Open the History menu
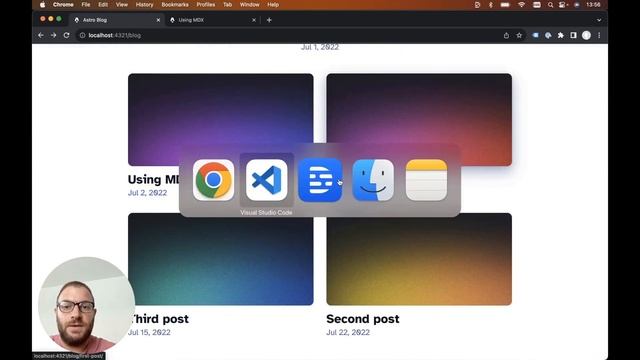The image size is (640, 360). (x=144, y=5)
